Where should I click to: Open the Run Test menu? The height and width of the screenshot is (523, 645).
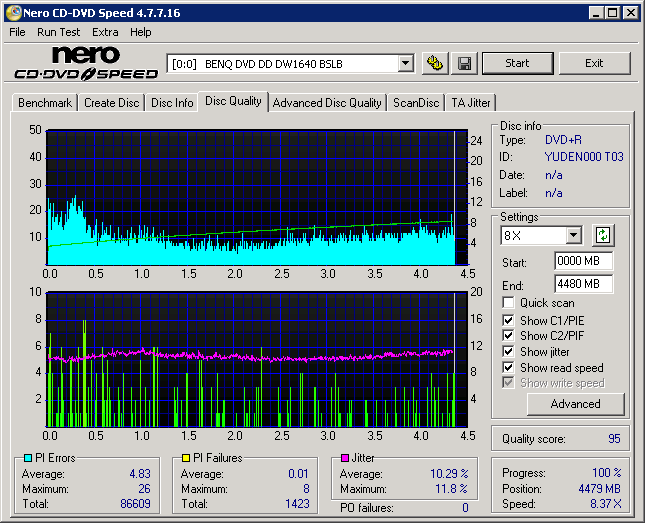[59, 32]
